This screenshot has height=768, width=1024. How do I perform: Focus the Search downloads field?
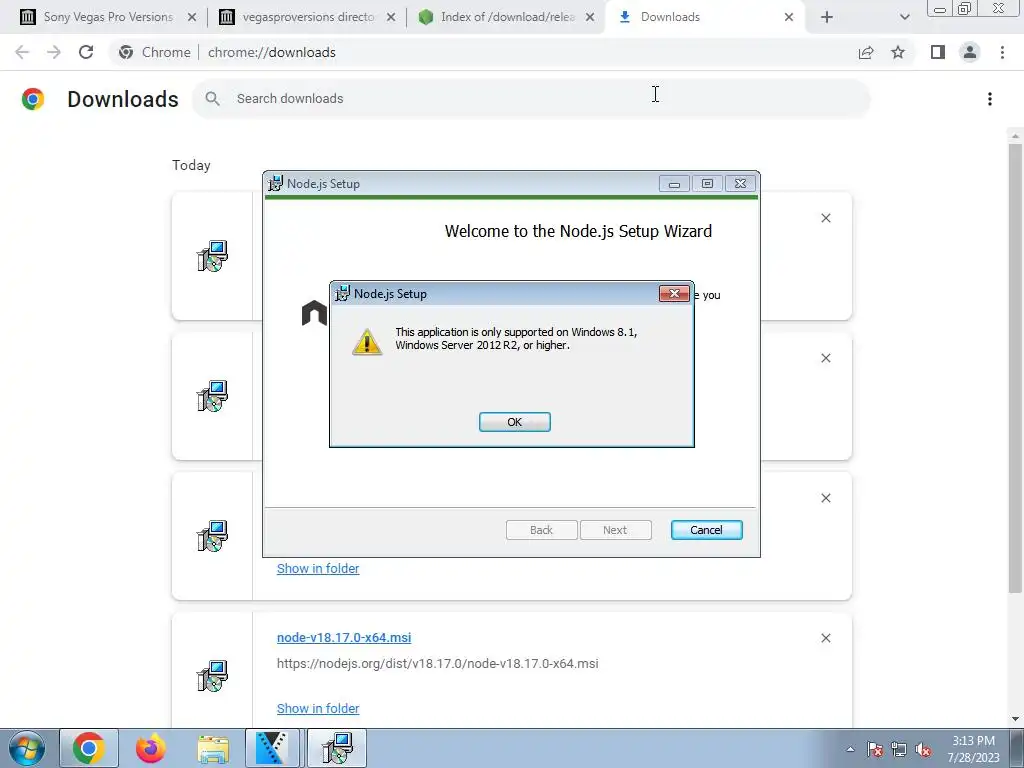[x=531, y=99]
